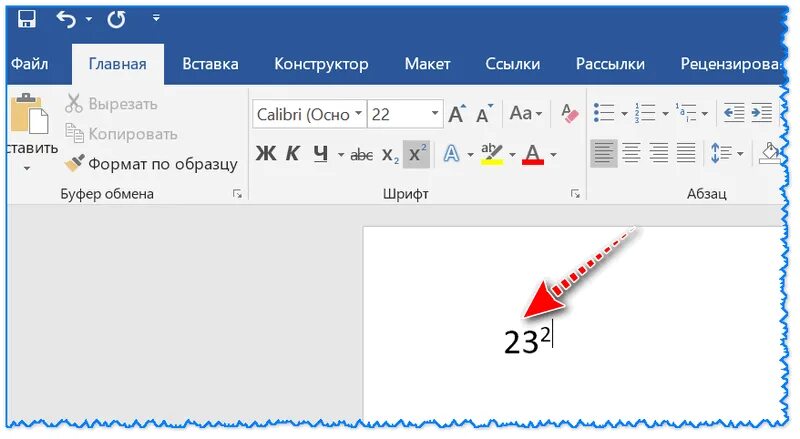Expand the font name dropdown arrow
800x439 pixels.
[x=359, y=113]
